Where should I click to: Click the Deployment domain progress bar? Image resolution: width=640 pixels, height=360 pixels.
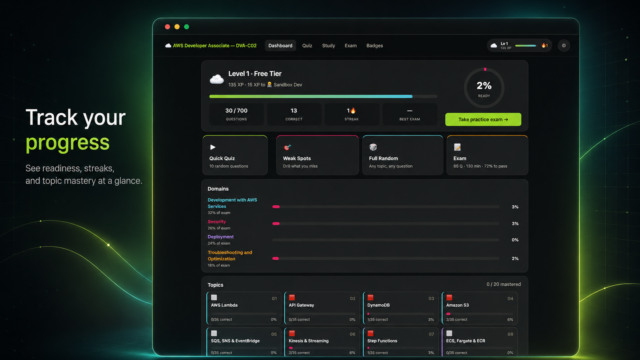386,240
